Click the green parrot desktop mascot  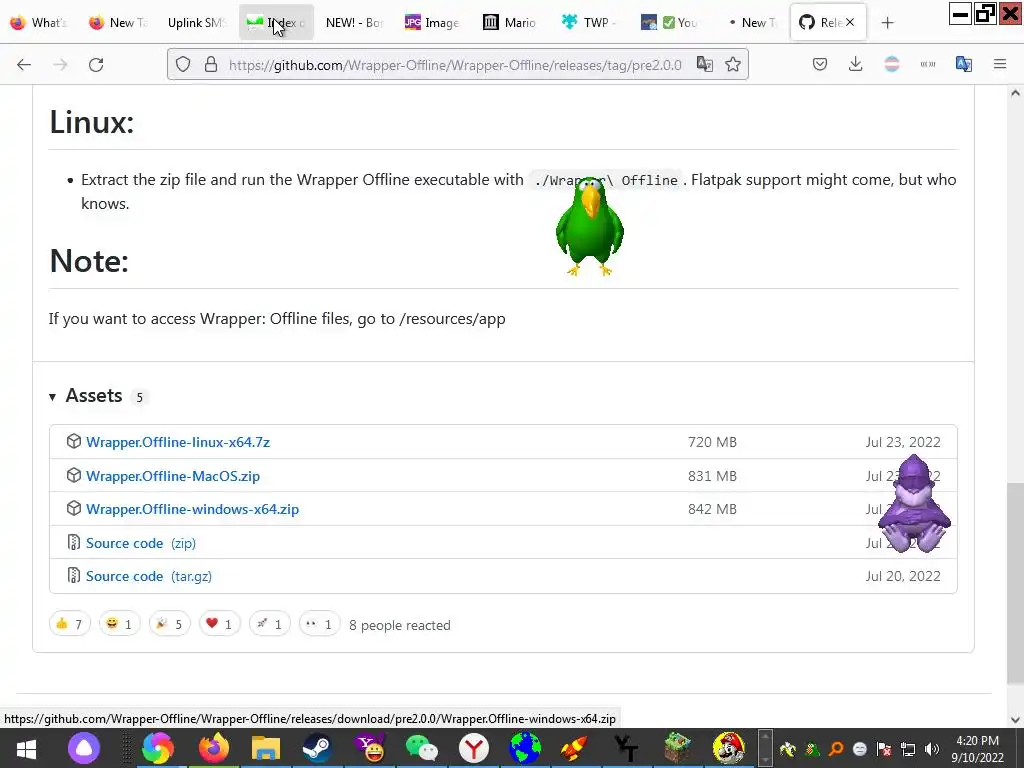click(x=590, y=227)
